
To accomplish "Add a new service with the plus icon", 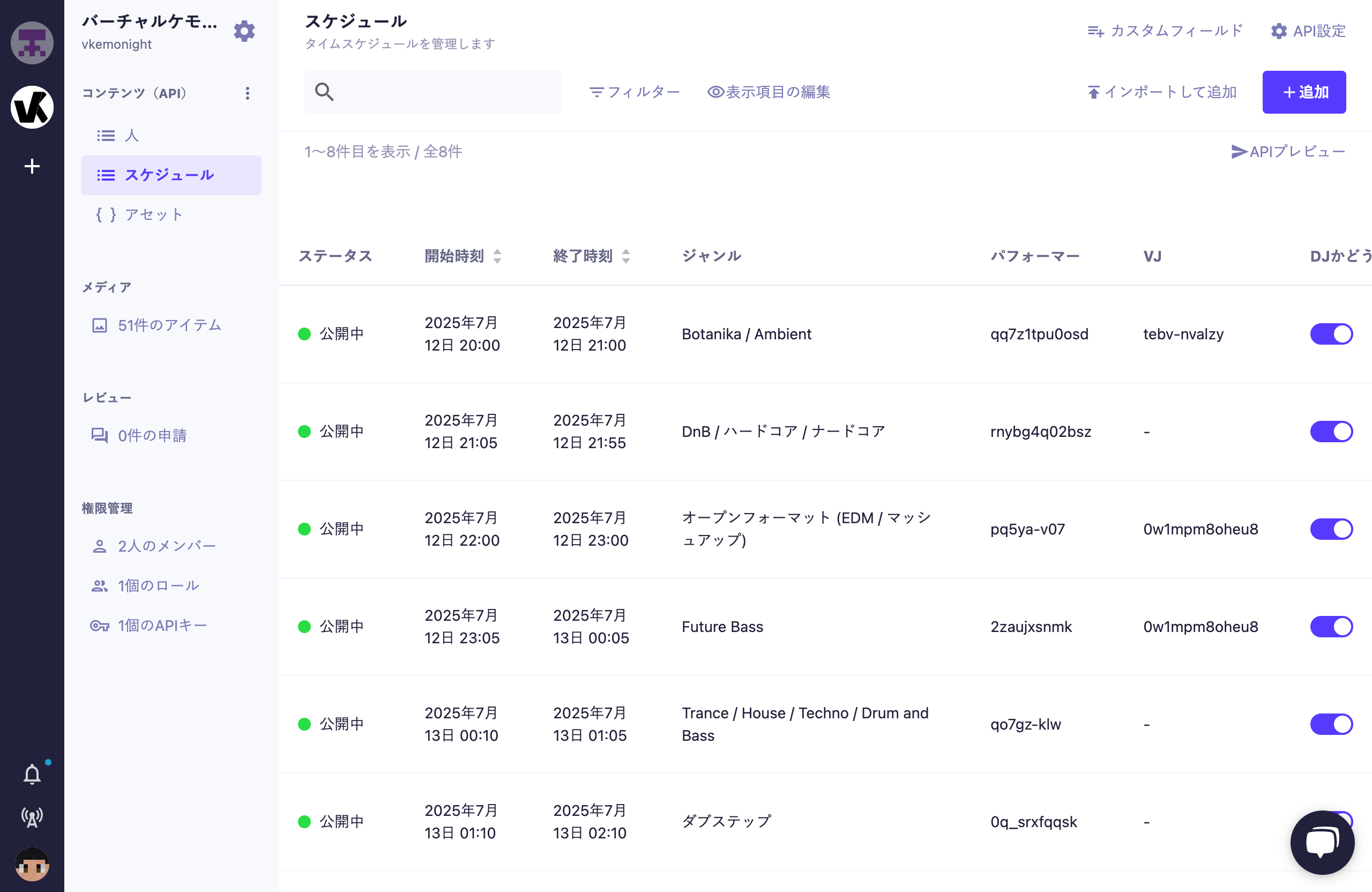I will coord(32,166).
